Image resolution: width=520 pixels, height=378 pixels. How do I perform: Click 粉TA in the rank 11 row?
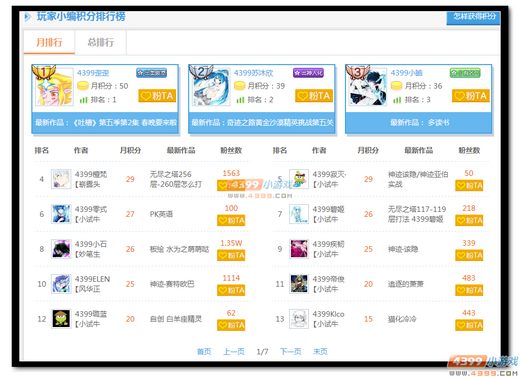[x=469, y=290]
